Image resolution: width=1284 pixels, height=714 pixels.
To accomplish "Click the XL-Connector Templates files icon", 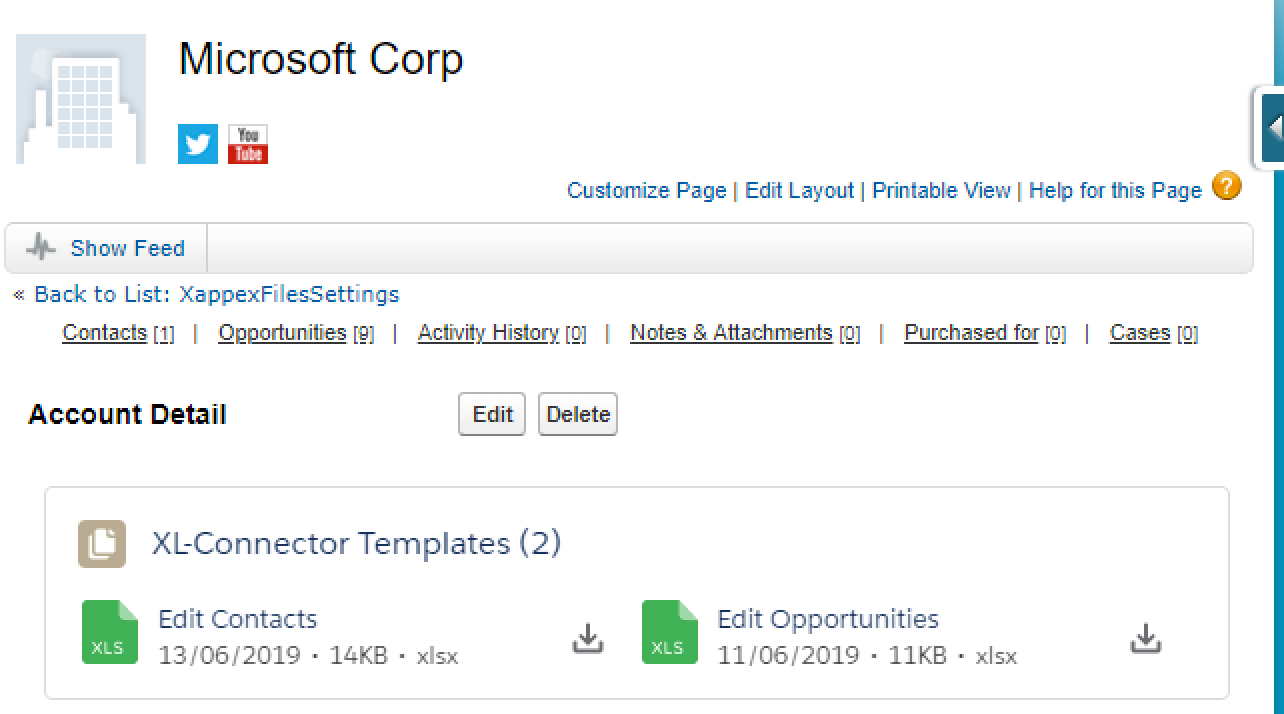I will 102,544.
